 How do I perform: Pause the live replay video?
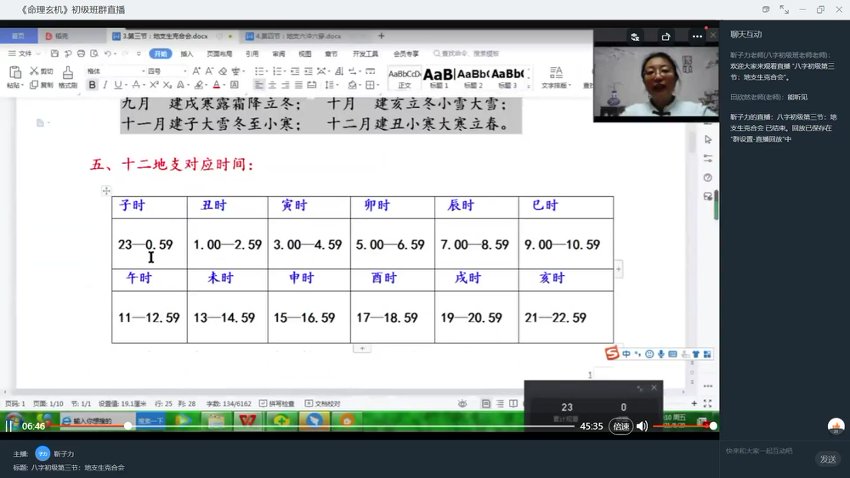9,426
